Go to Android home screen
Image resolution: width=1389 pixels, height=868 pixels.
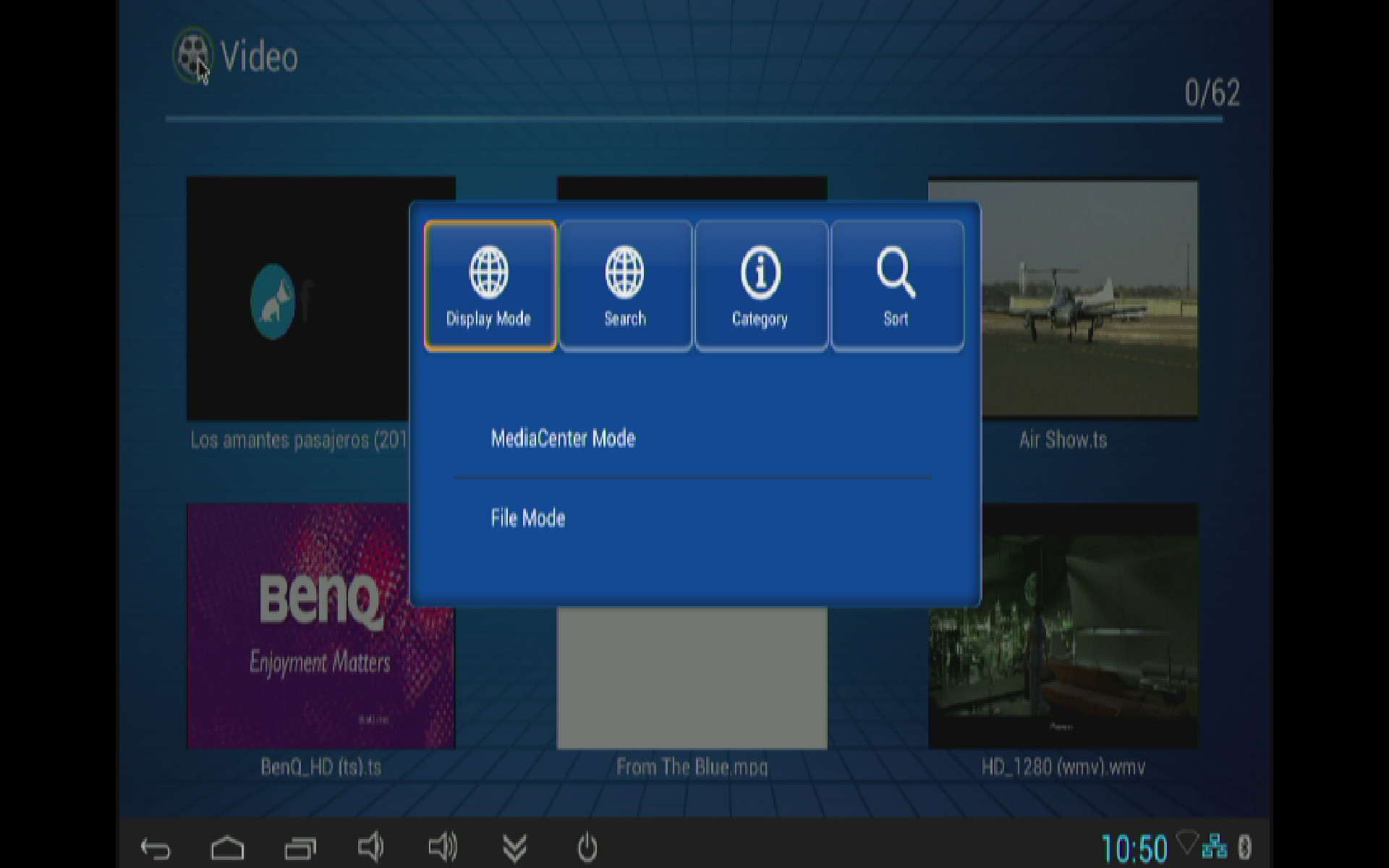[227, 848]
